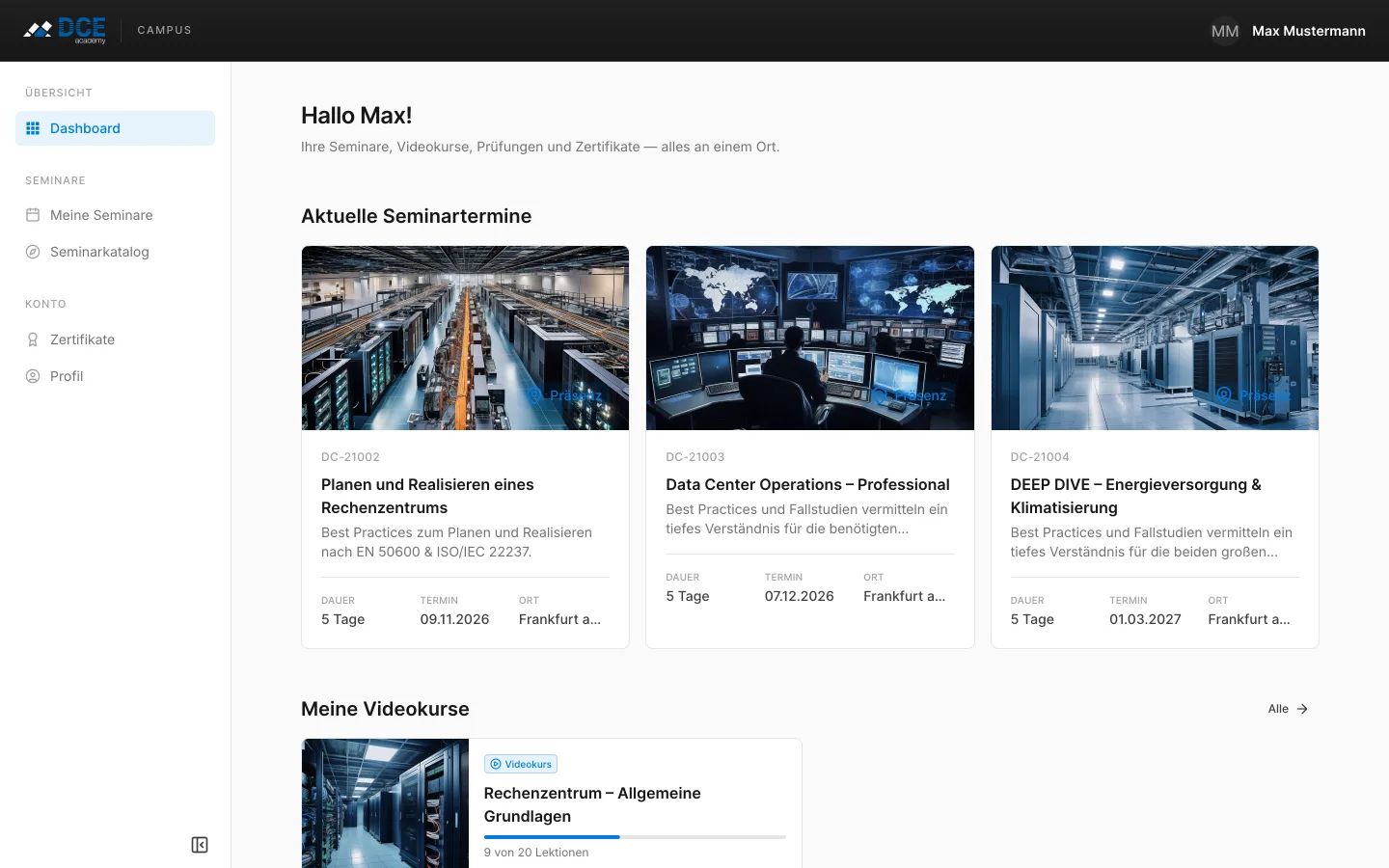Click the award icon beside Zertifikate

tap(33, 339)
